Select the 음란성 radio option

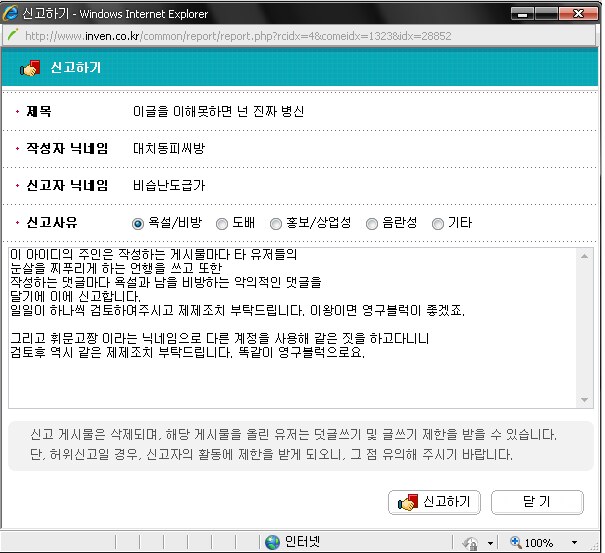tap(372, 223)
